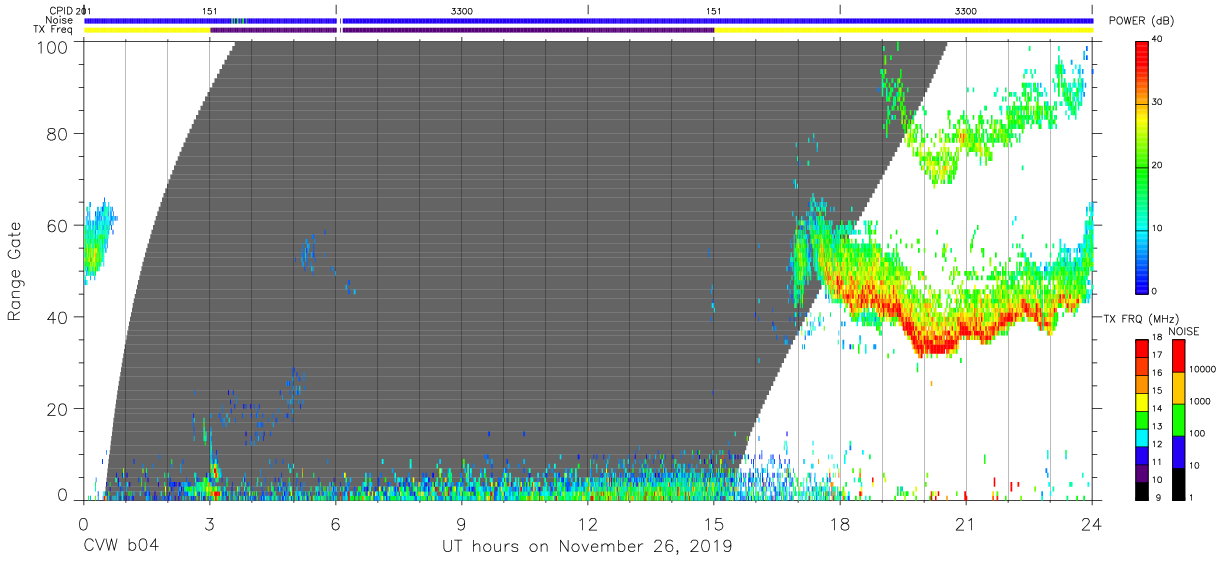The width and height of the screenshot is (1228, 567).
Task: Click the 80 tick on Range Gate axis
Action: coord(58,134)
